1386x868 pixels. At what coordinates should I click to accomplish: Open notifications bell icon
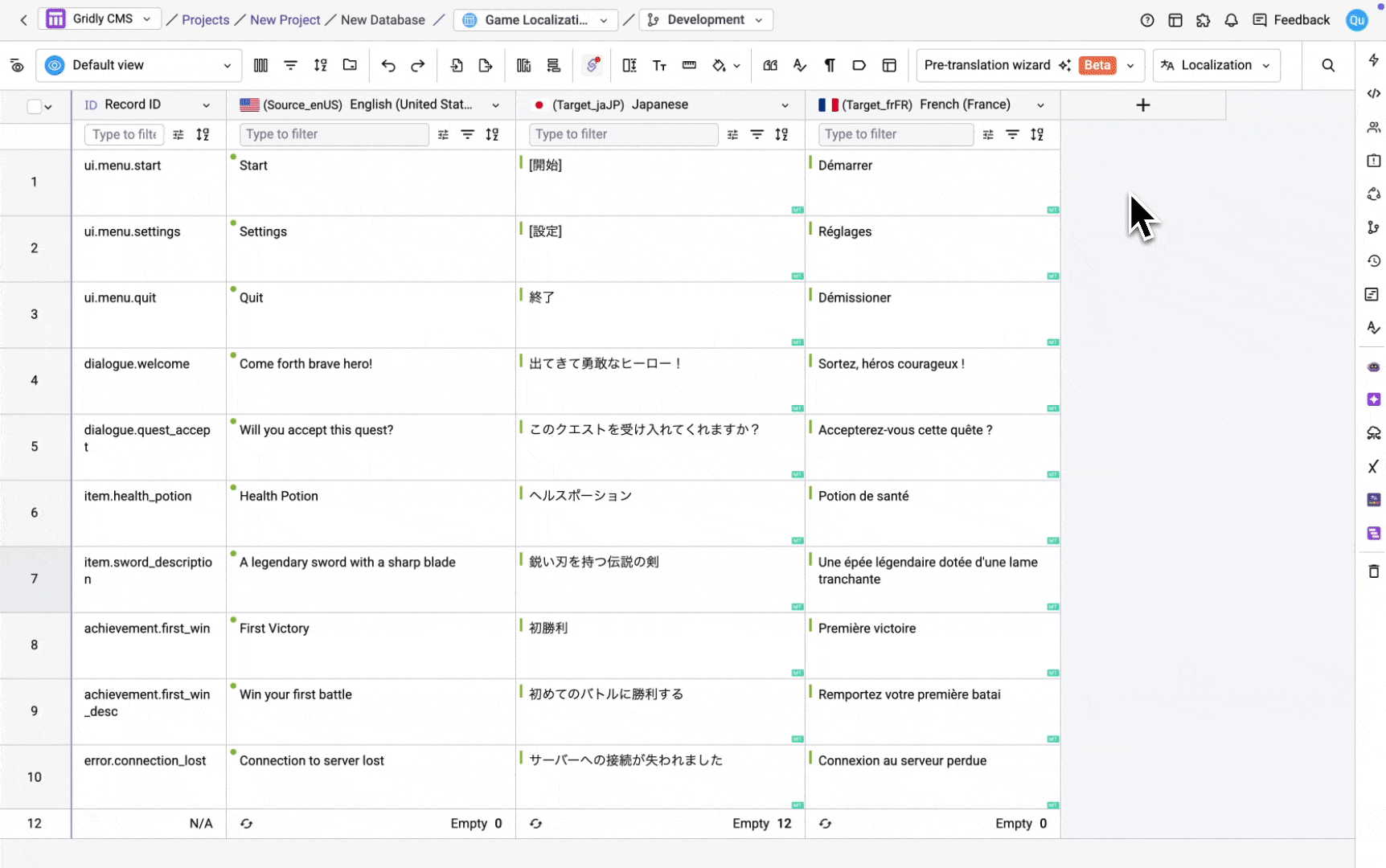coord(1231,20)
